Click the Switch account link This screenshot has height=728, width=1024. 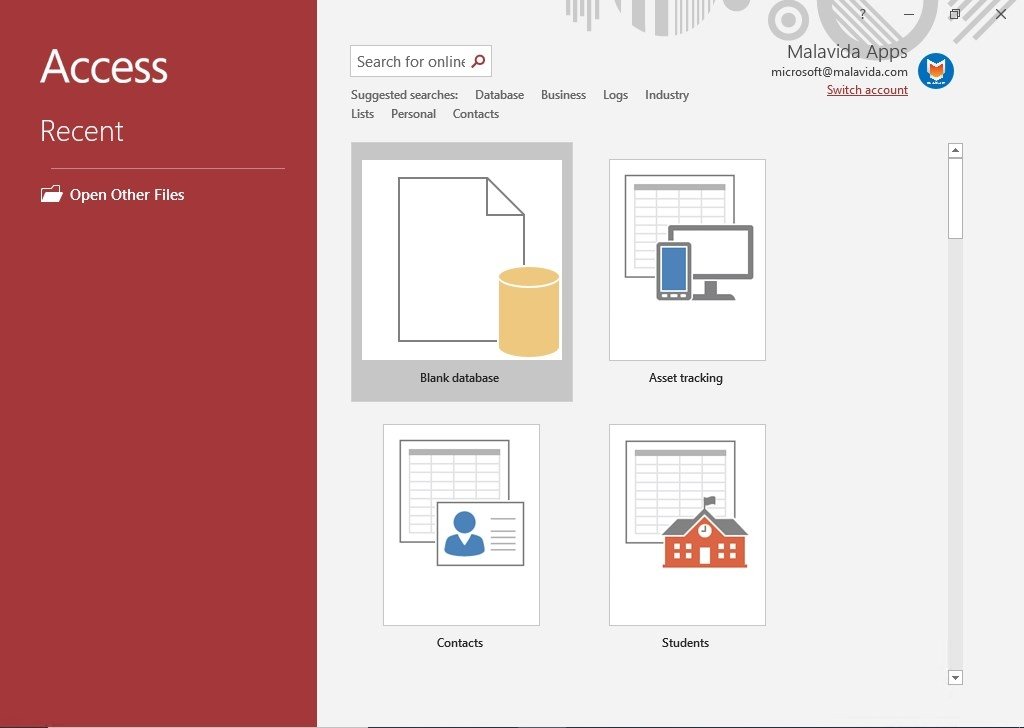tap(867, 90)
